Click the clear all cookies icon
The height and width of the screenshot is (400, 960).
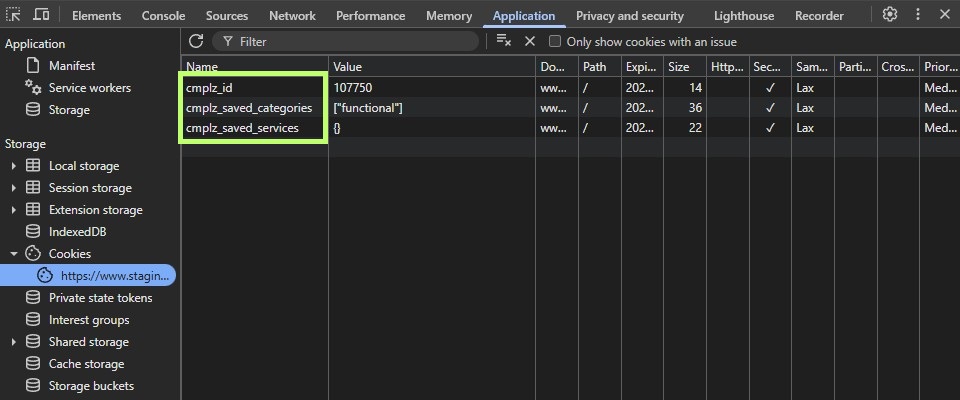coord(504,41)
